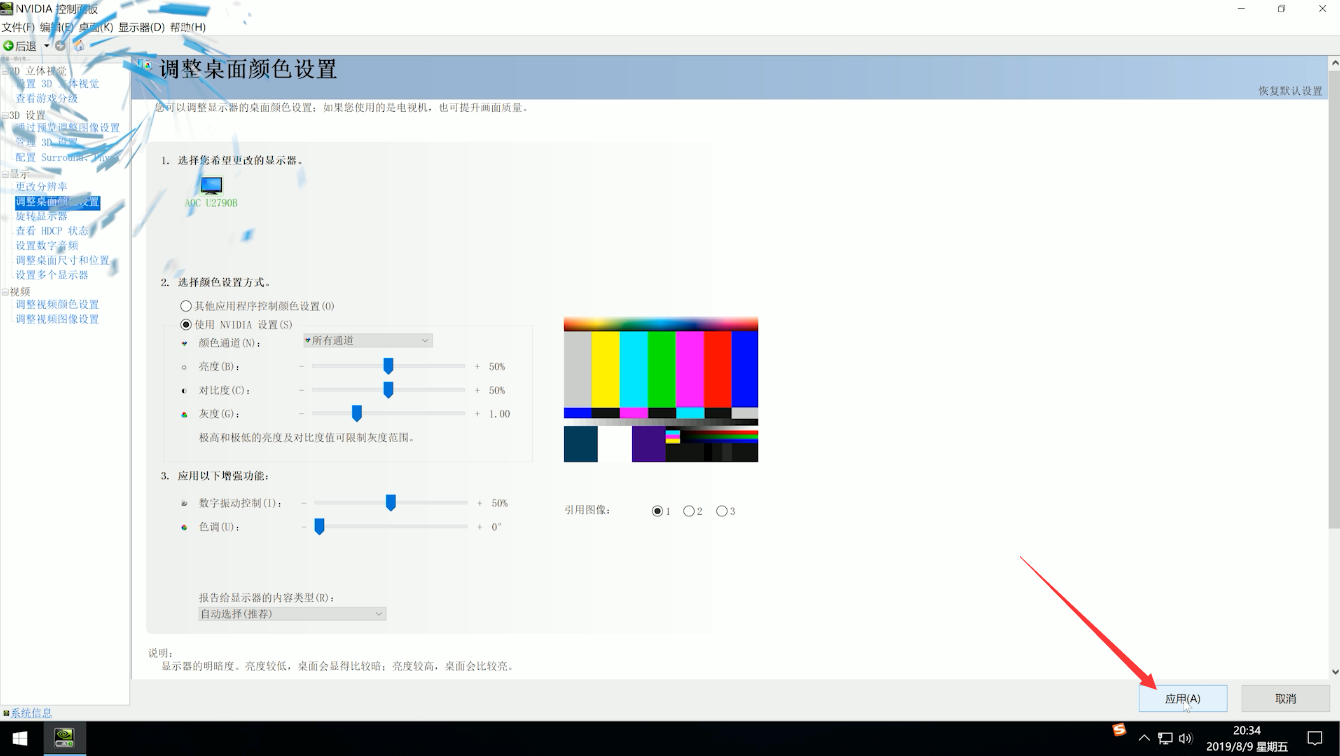Open 调整视频颜色设置 in the tree

tap(57, 305)
